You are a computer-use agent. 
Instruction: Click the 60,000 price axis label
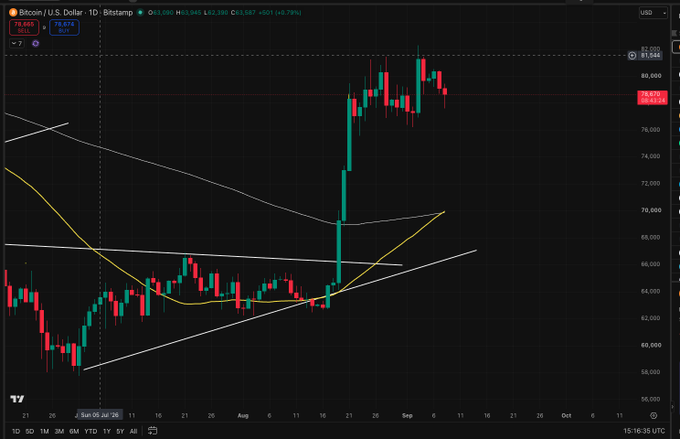(x=651, y=345)
